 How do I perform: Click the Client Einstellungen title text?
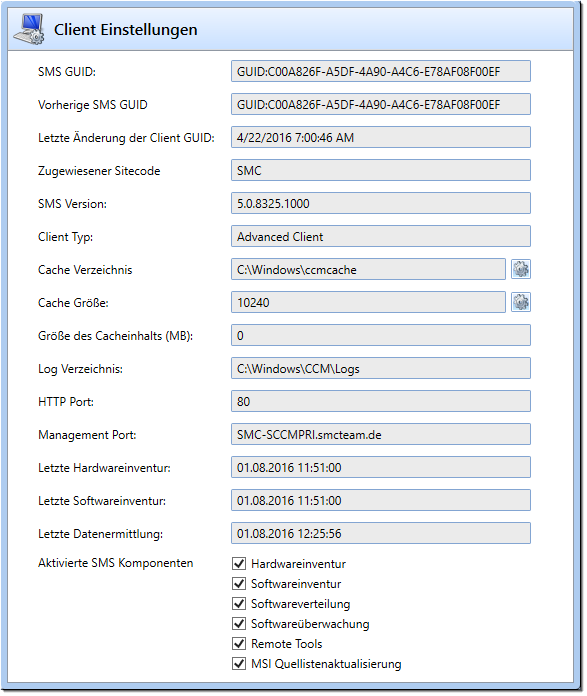pos(126,30)
